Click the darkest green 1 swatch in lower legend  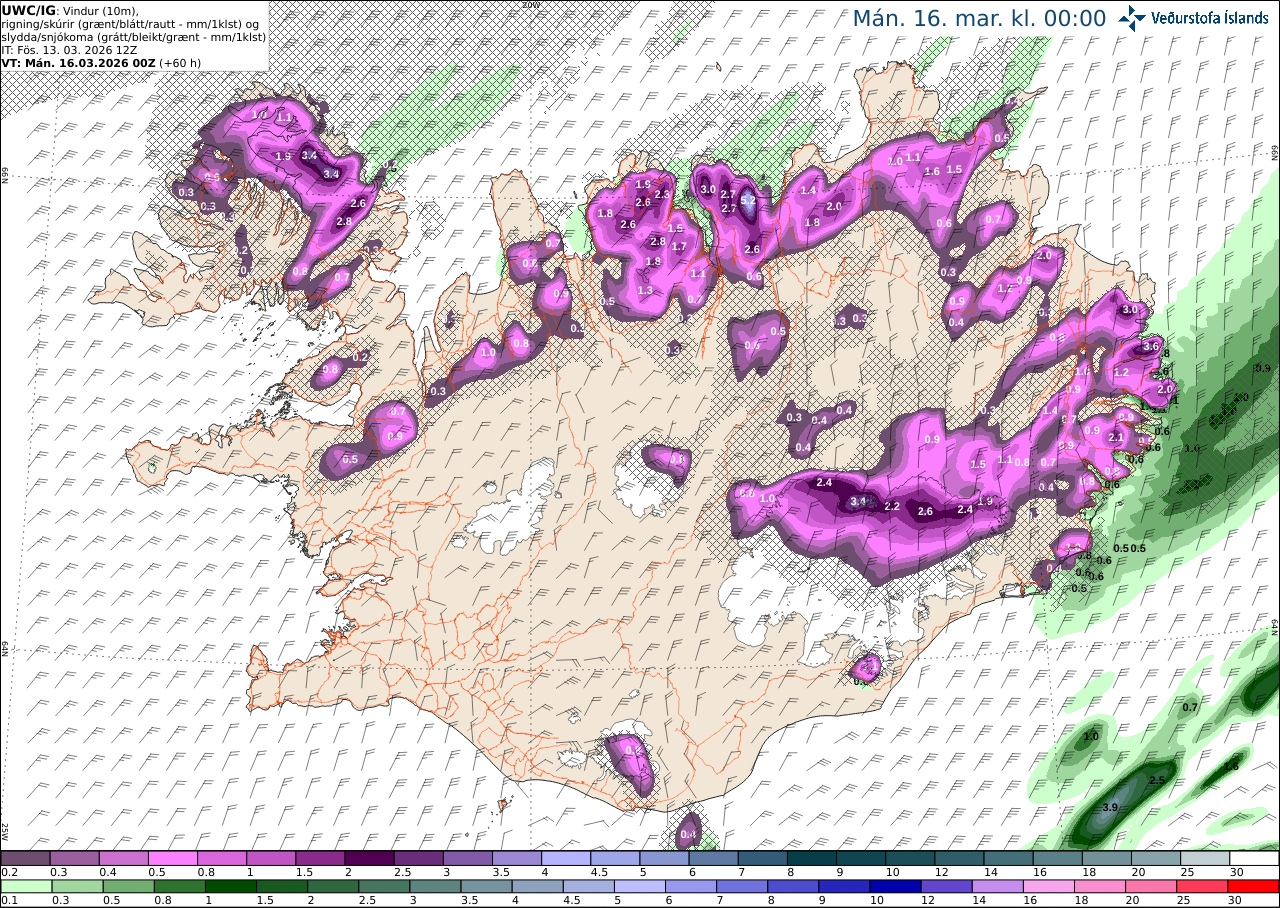pos(231,886)
